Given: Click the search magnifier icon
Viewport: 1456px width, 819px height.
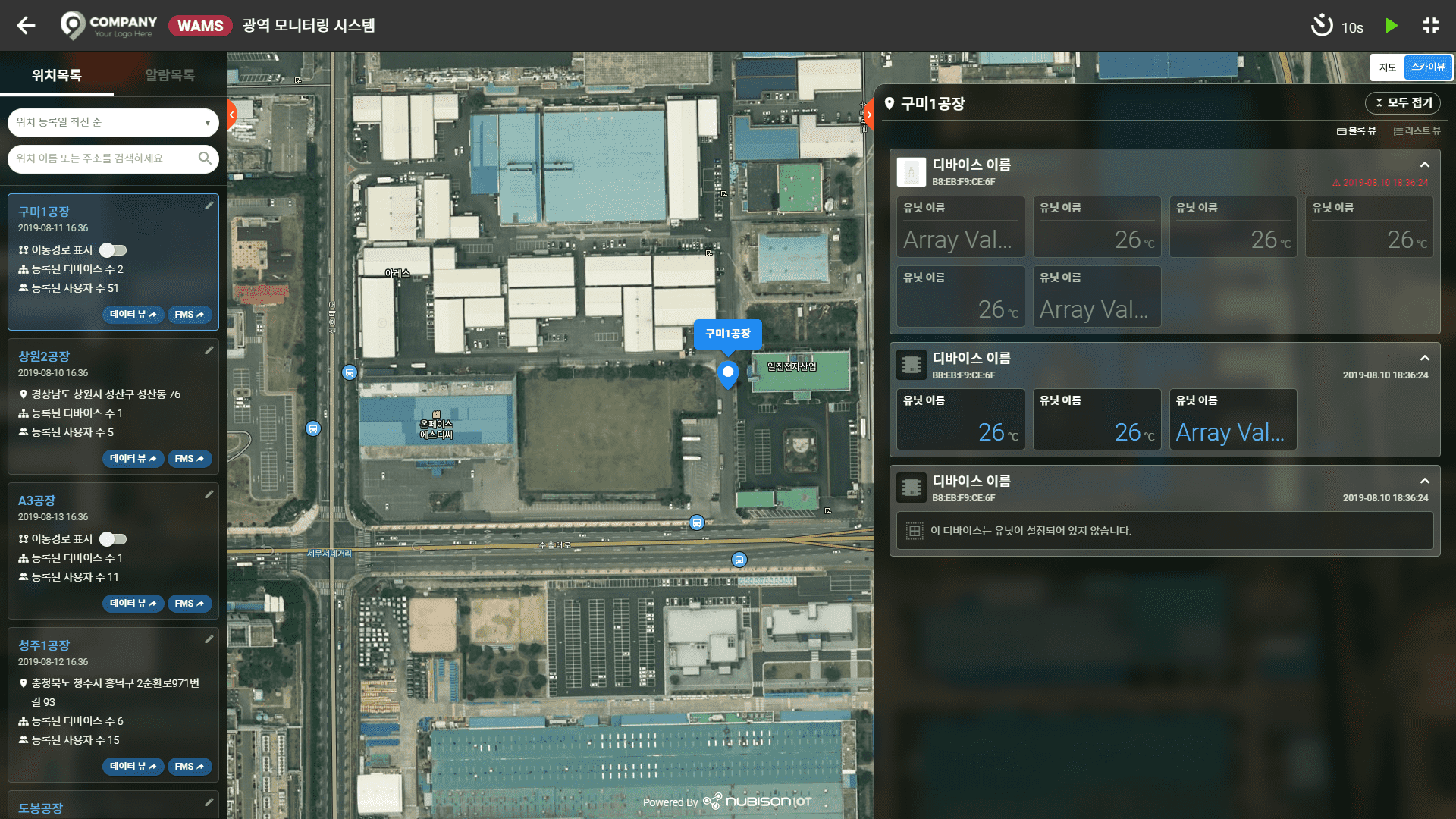Looking at the screenshot, I should 205,158.
